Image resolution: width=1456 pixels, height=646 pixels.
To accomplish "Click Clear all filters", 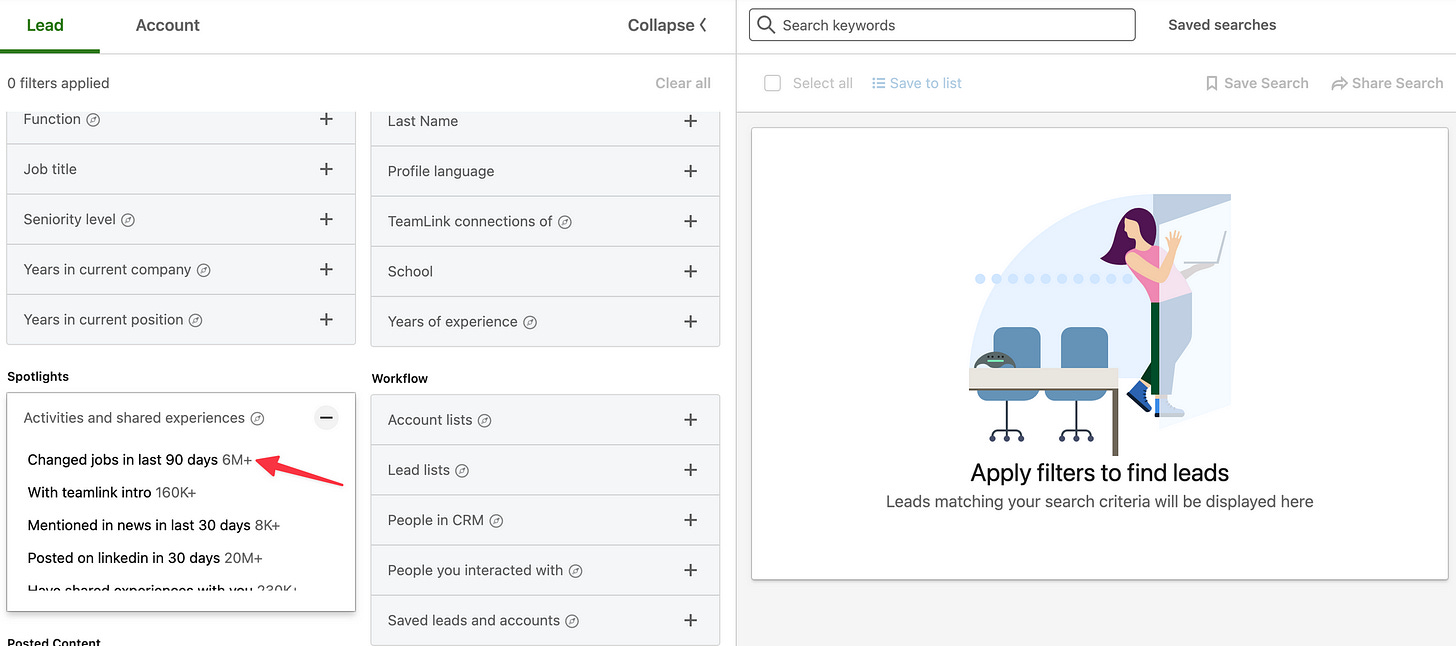I will tap(683, 83).
